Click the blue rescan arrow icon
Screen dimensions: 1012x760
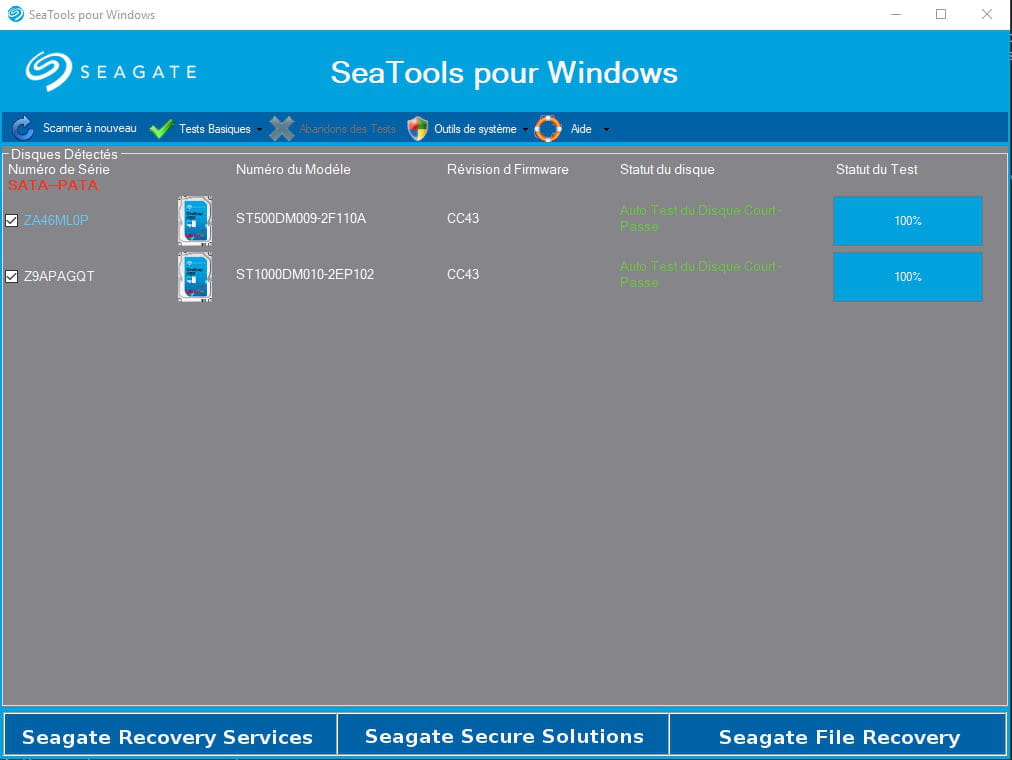pyautogui.click(x=22, y=128)
